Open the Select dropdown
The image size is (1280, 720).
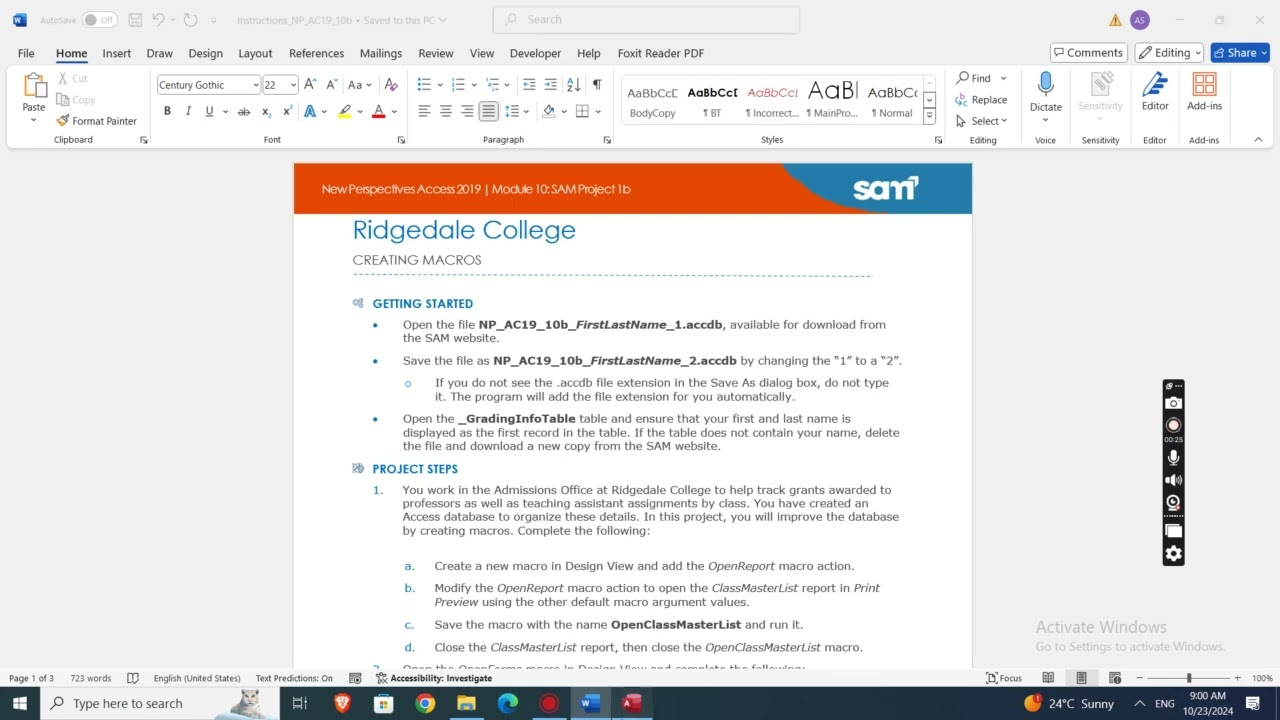[982, 121]
